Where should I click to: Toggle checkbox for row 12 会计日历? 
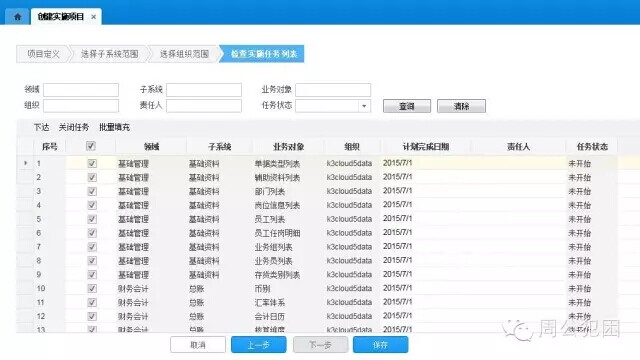pyautogui.click(x=92, y=316)
